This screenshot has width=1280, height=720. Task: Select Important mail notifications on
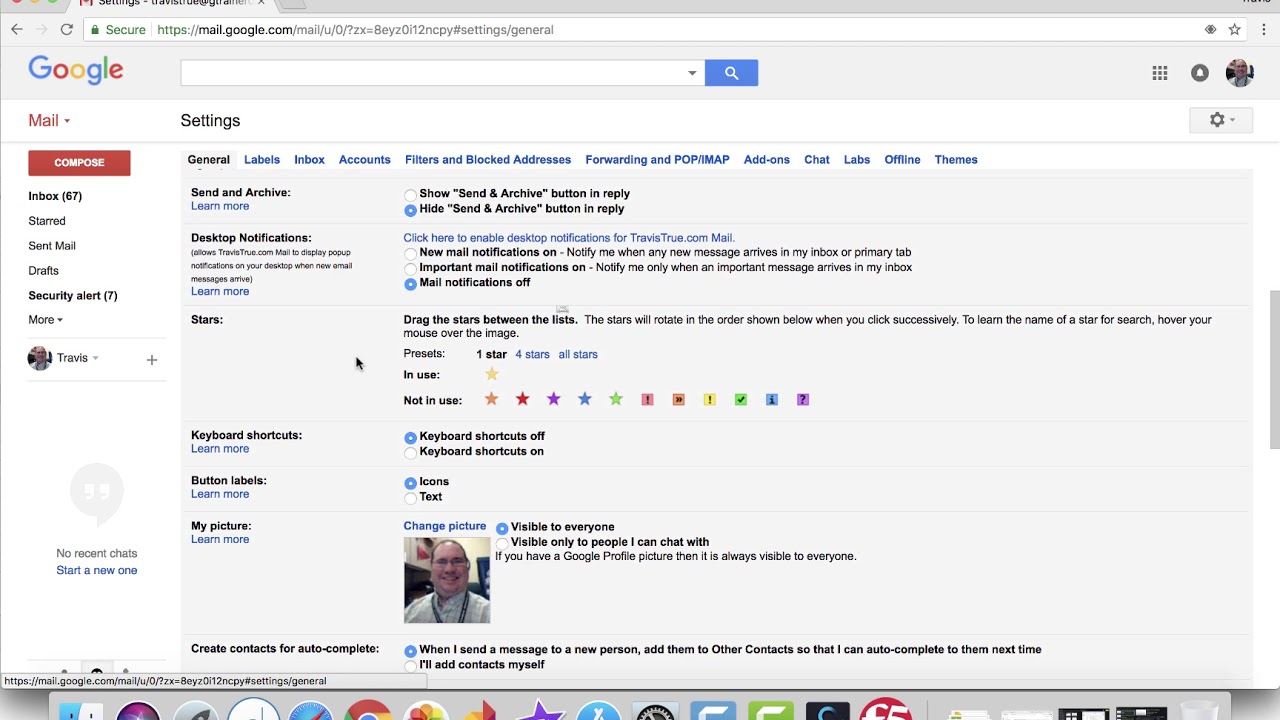point(410,268)
